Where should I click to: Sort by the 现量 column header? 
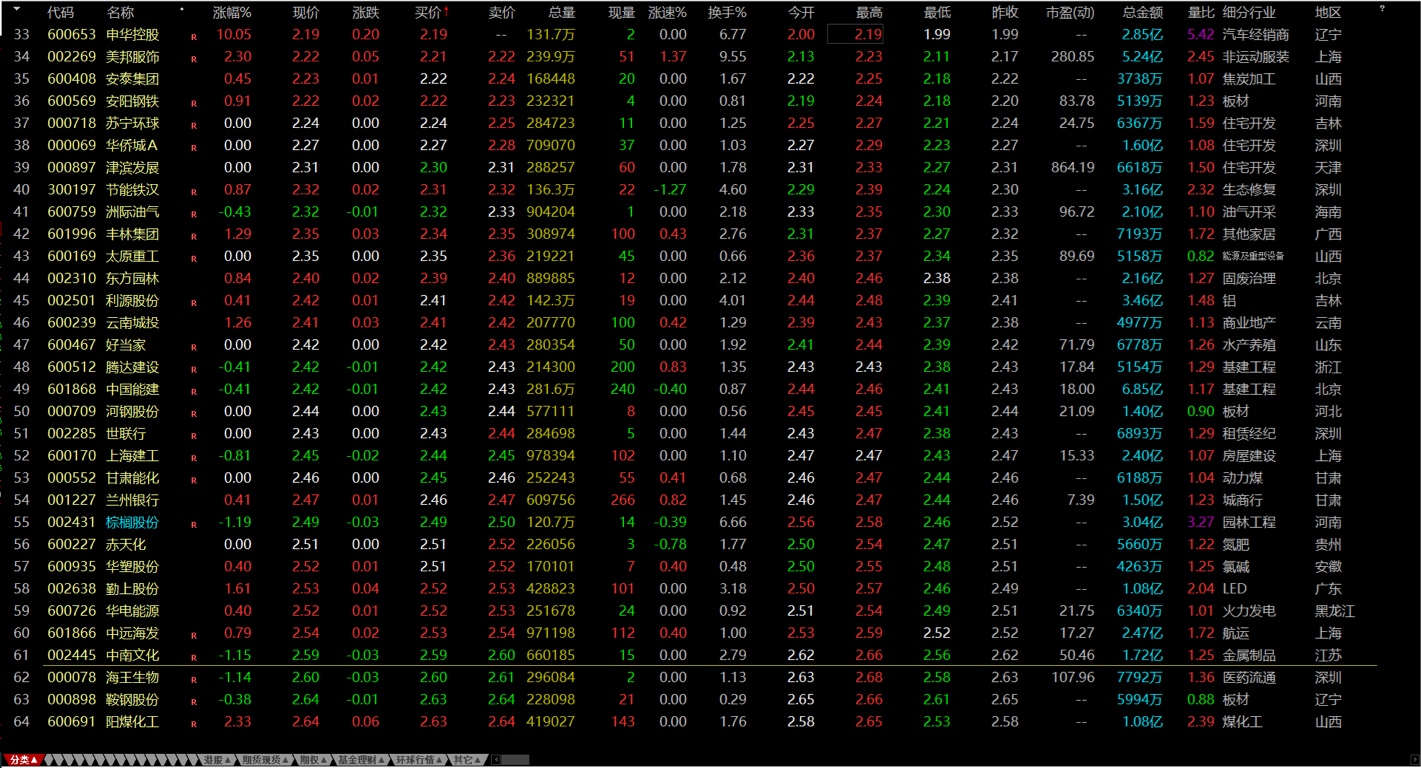coord(622,13)
